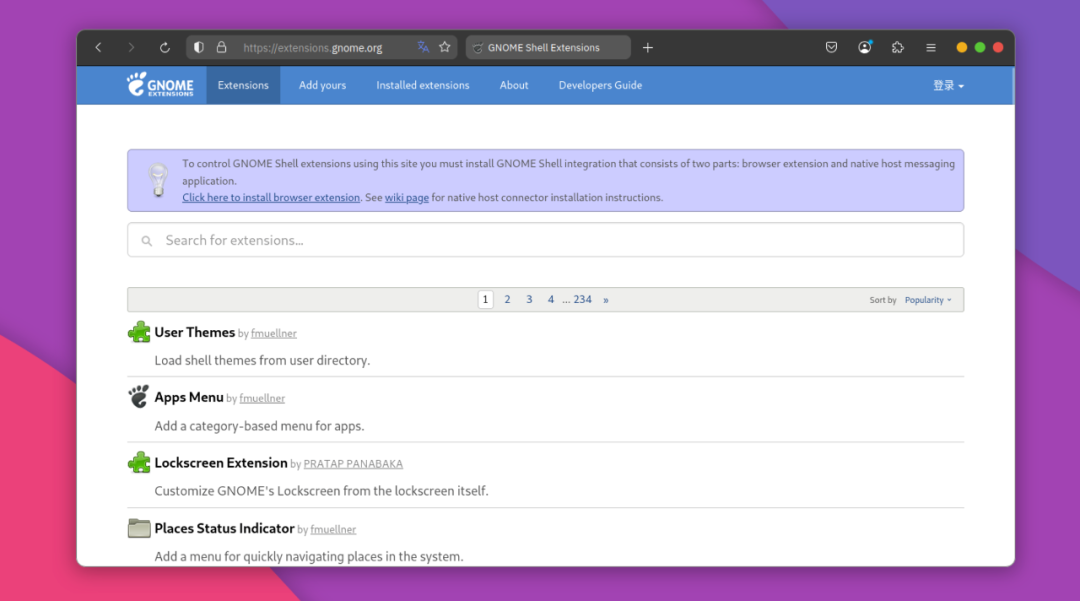This screenshot has height=601, width=1080.
Task: Click the lightbulb icon in the notice
Action: [x=158, y=180]
